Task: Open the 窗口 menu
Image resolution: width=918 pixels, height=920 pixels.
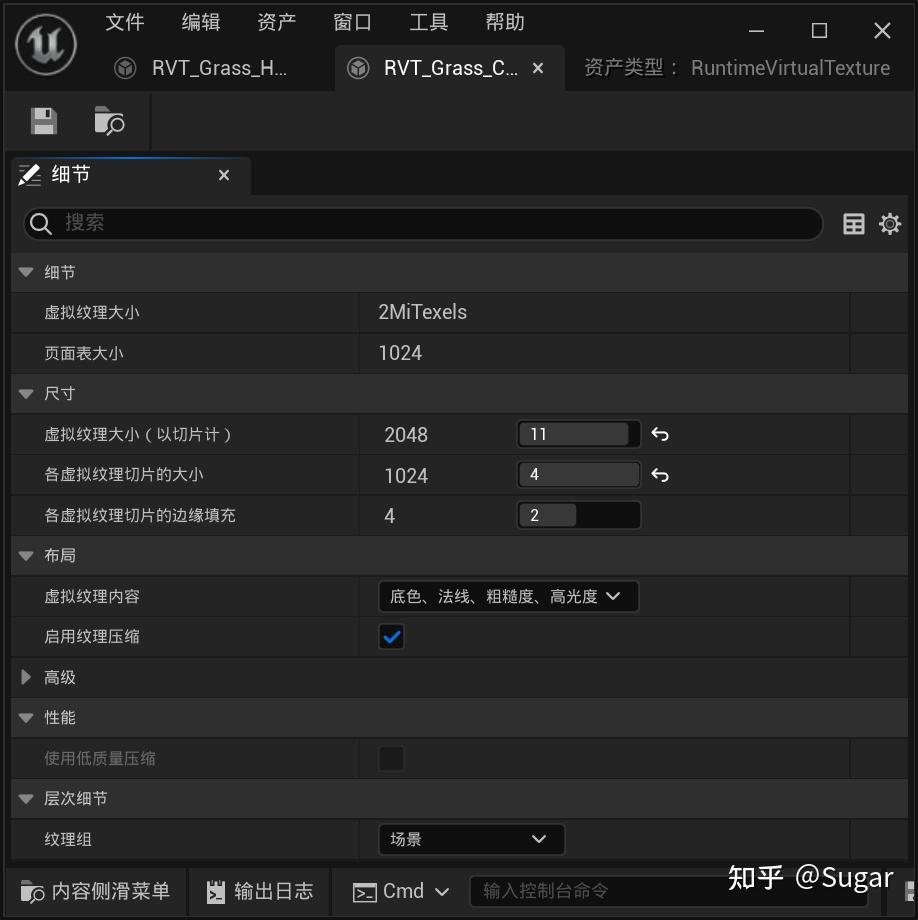Action: (x=352, y=22)
